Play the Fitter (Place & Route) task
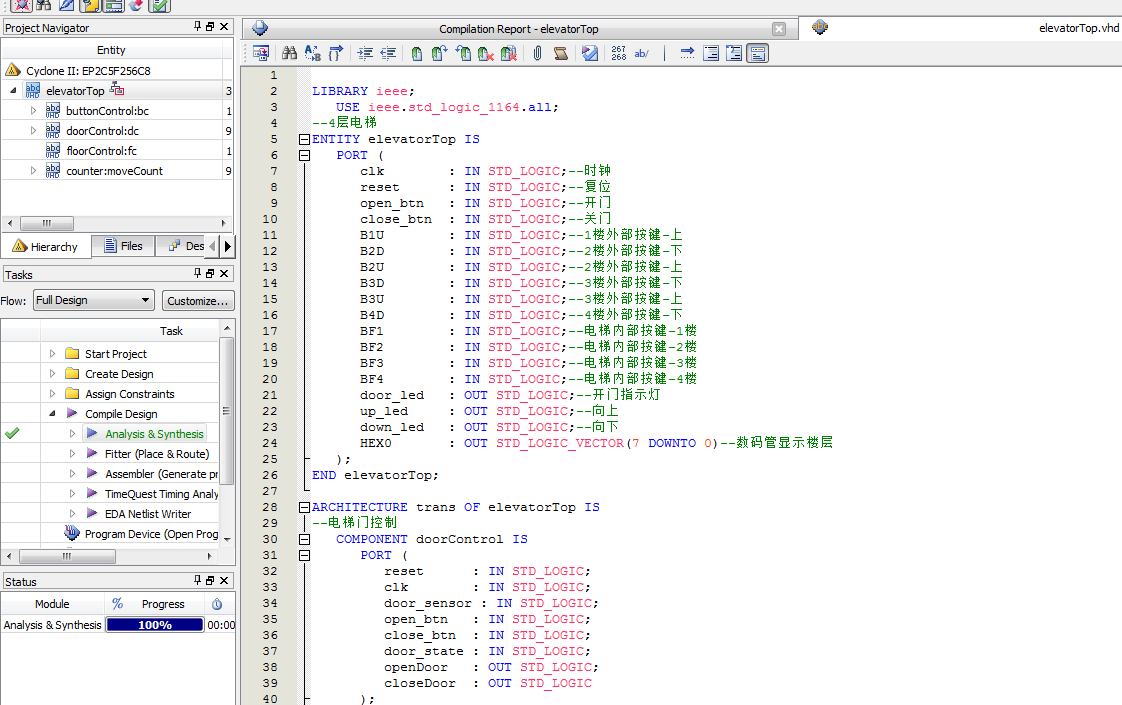This screenshot has height=705, width=1122. coord(92,454)
